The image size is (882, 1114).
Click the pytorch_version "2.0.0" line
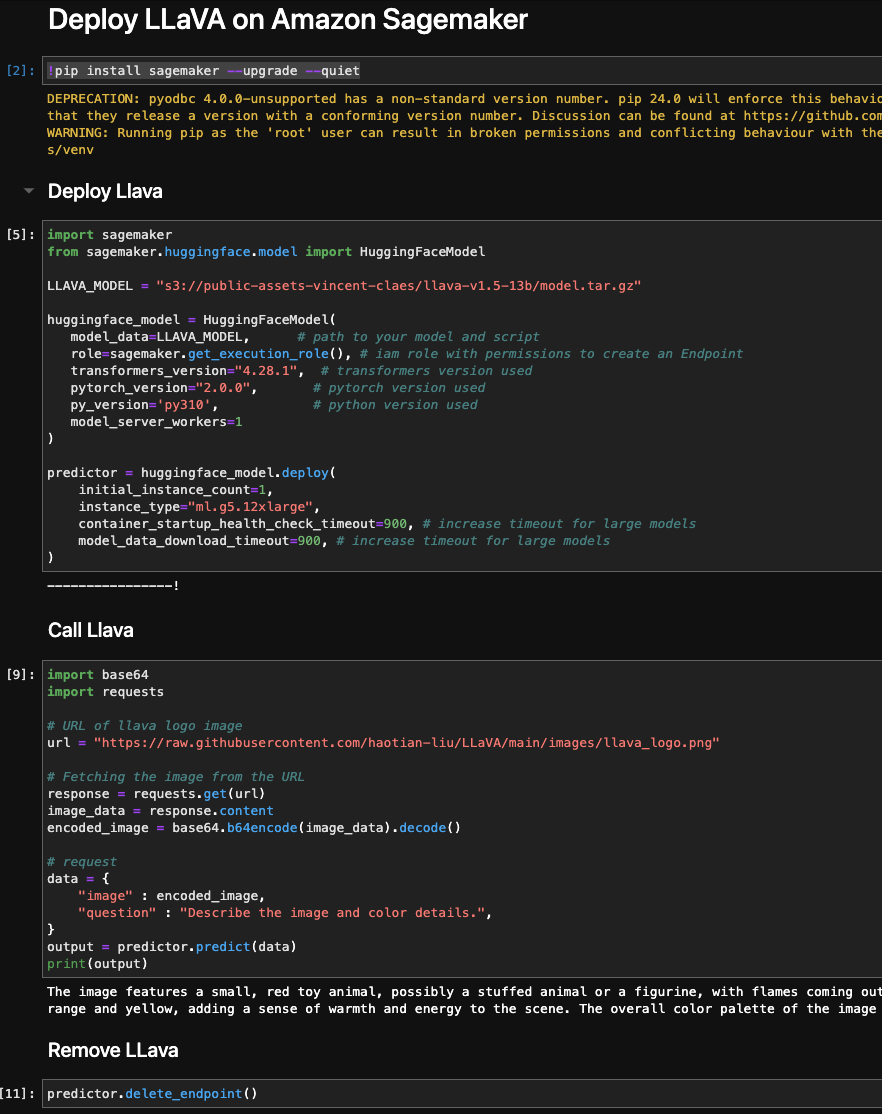[x=278, y=388]
